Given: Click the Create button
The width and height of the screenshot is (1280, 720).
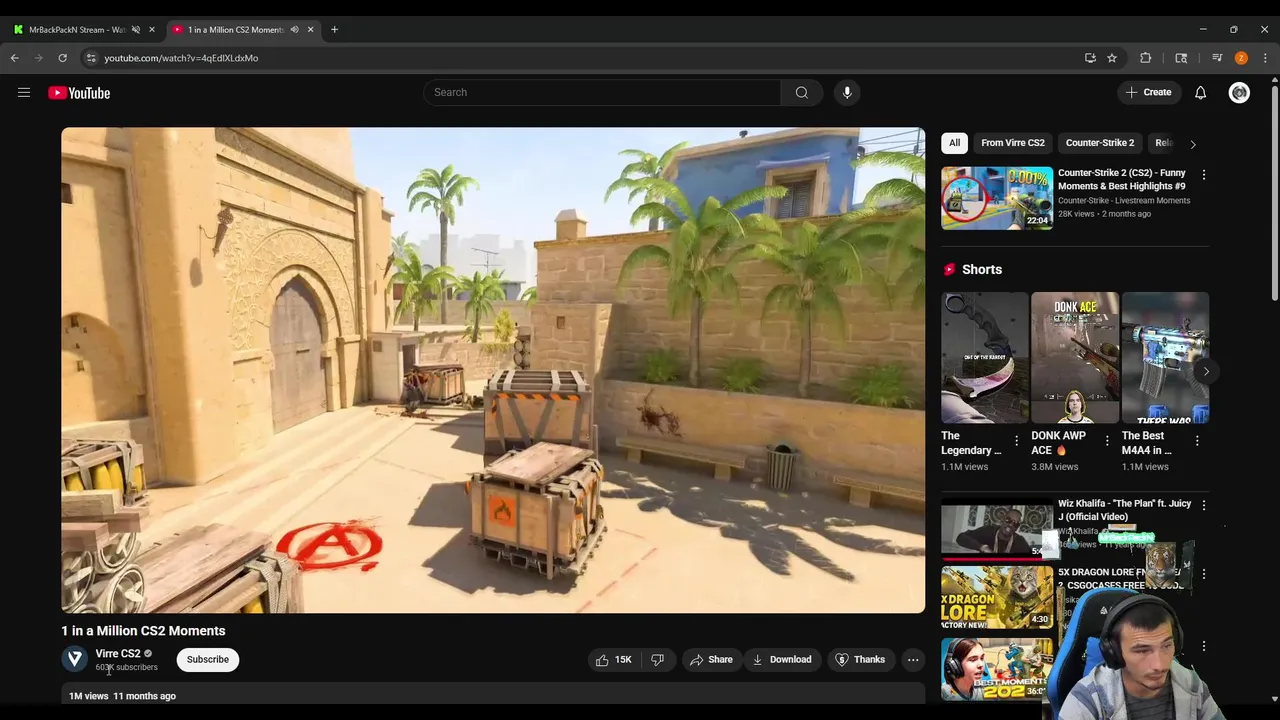Looking at the screenshot, I should click(1147, 93).
